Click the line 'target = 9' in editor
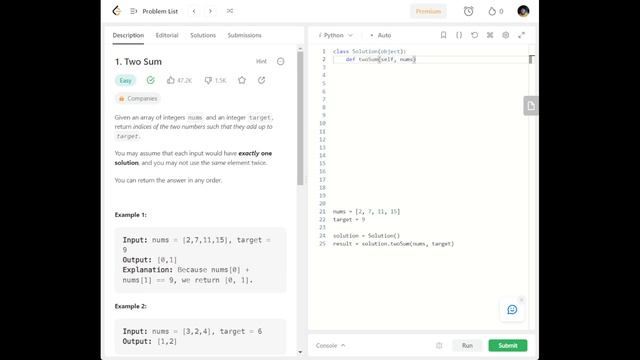The width and height of the screenshot is (640, 360). [x=349, y=220]
